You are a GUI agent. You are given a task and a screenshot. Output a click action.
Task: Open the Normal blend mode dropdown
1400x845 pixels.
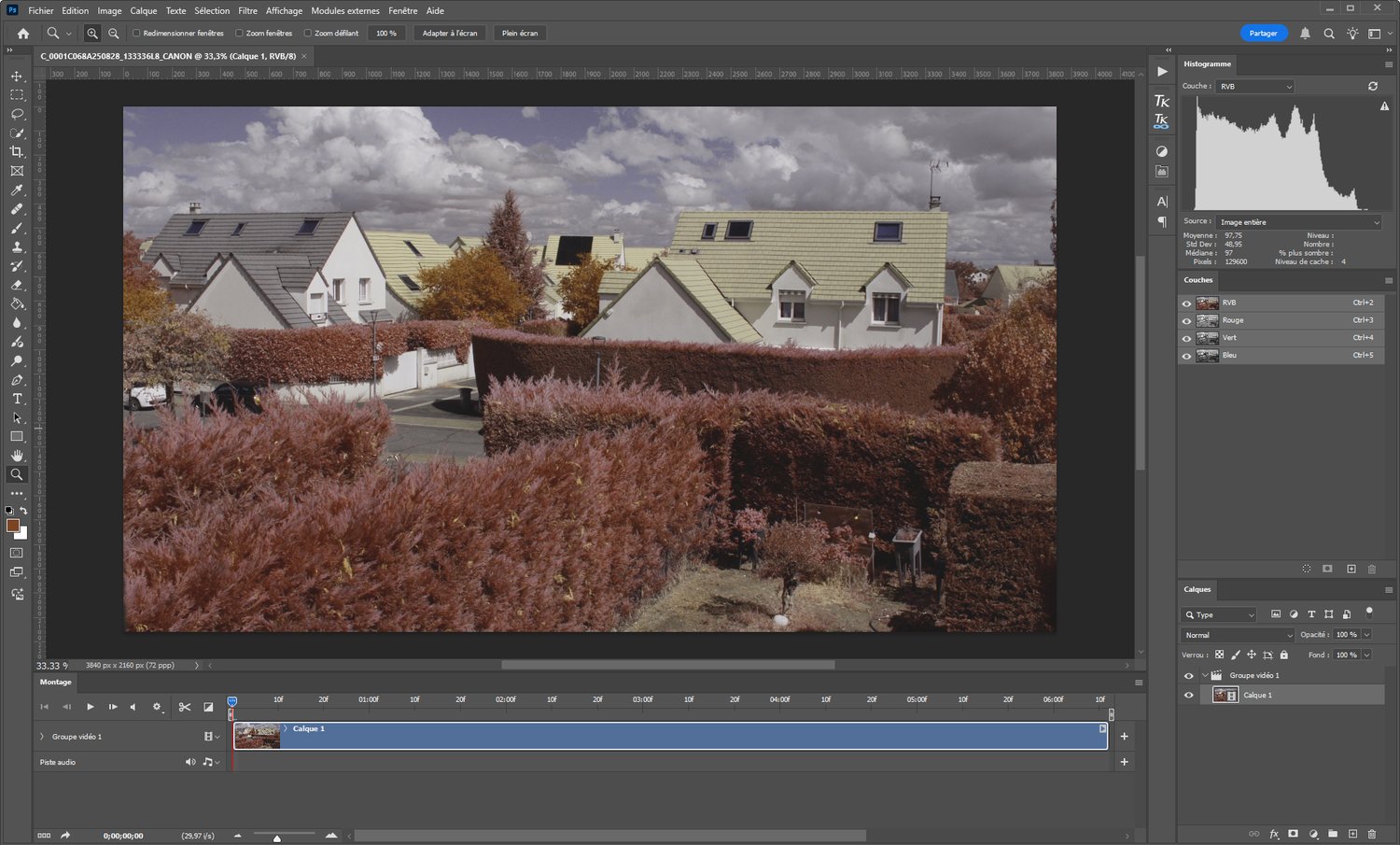(x=1238, y=635)
